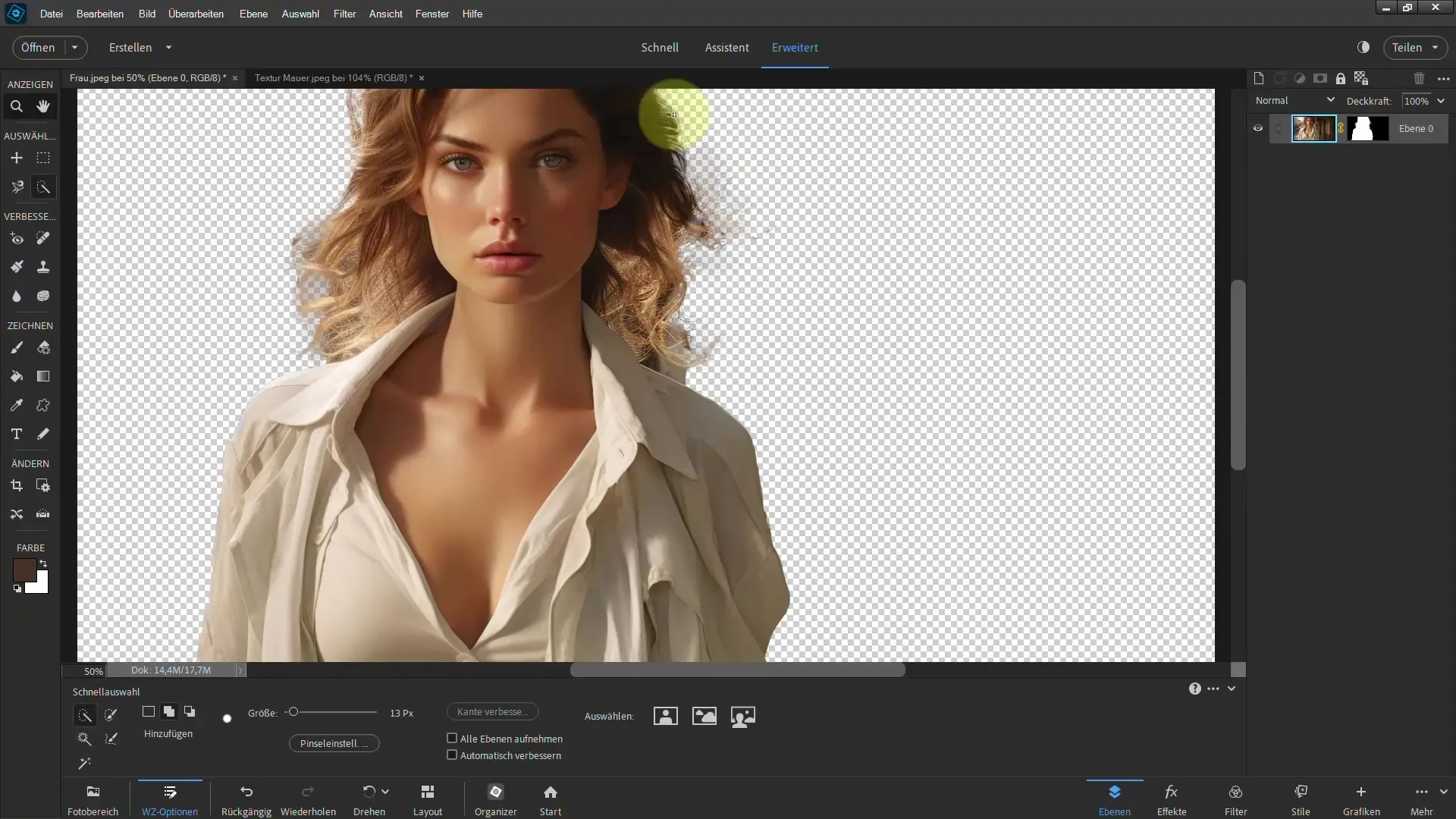Select the Straighten tool

click(x=43, y=515)
